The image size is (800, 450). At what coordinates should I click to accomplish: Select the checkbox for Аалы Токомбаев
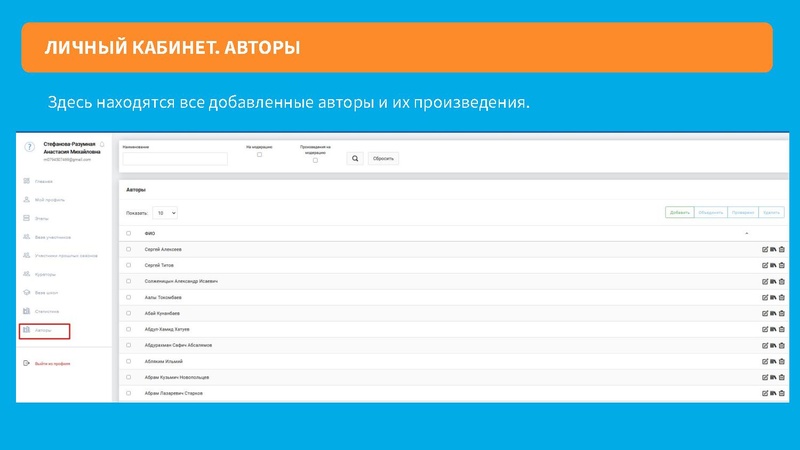(129, 297)
